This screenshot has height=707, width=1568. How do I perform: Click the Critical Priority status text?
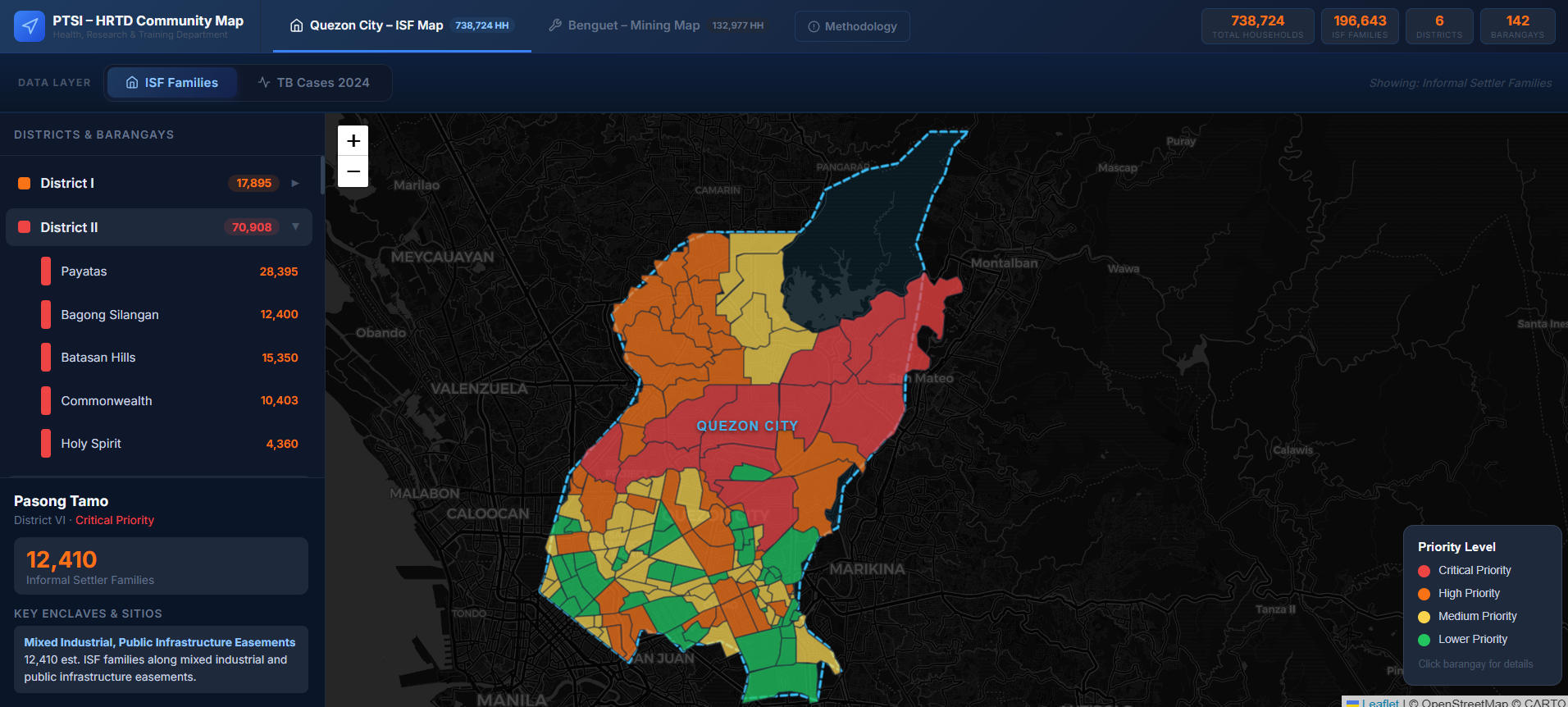115,520
